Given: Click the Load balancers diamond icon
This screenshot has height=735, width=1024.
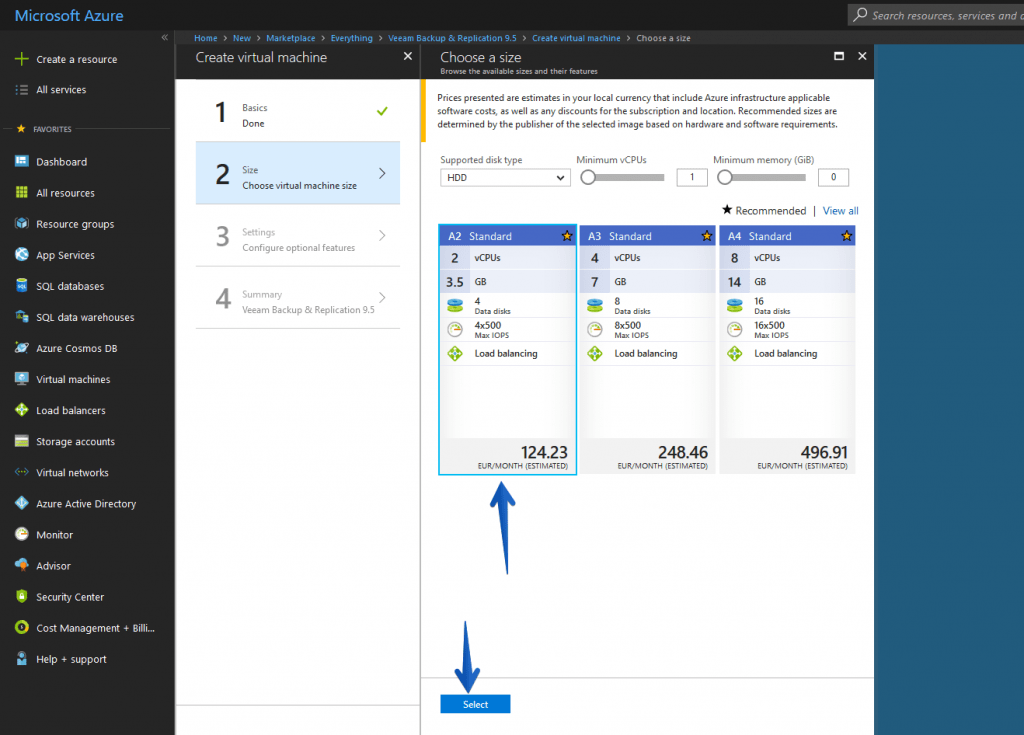Looking at the screenshot, I should coord(22,410).
